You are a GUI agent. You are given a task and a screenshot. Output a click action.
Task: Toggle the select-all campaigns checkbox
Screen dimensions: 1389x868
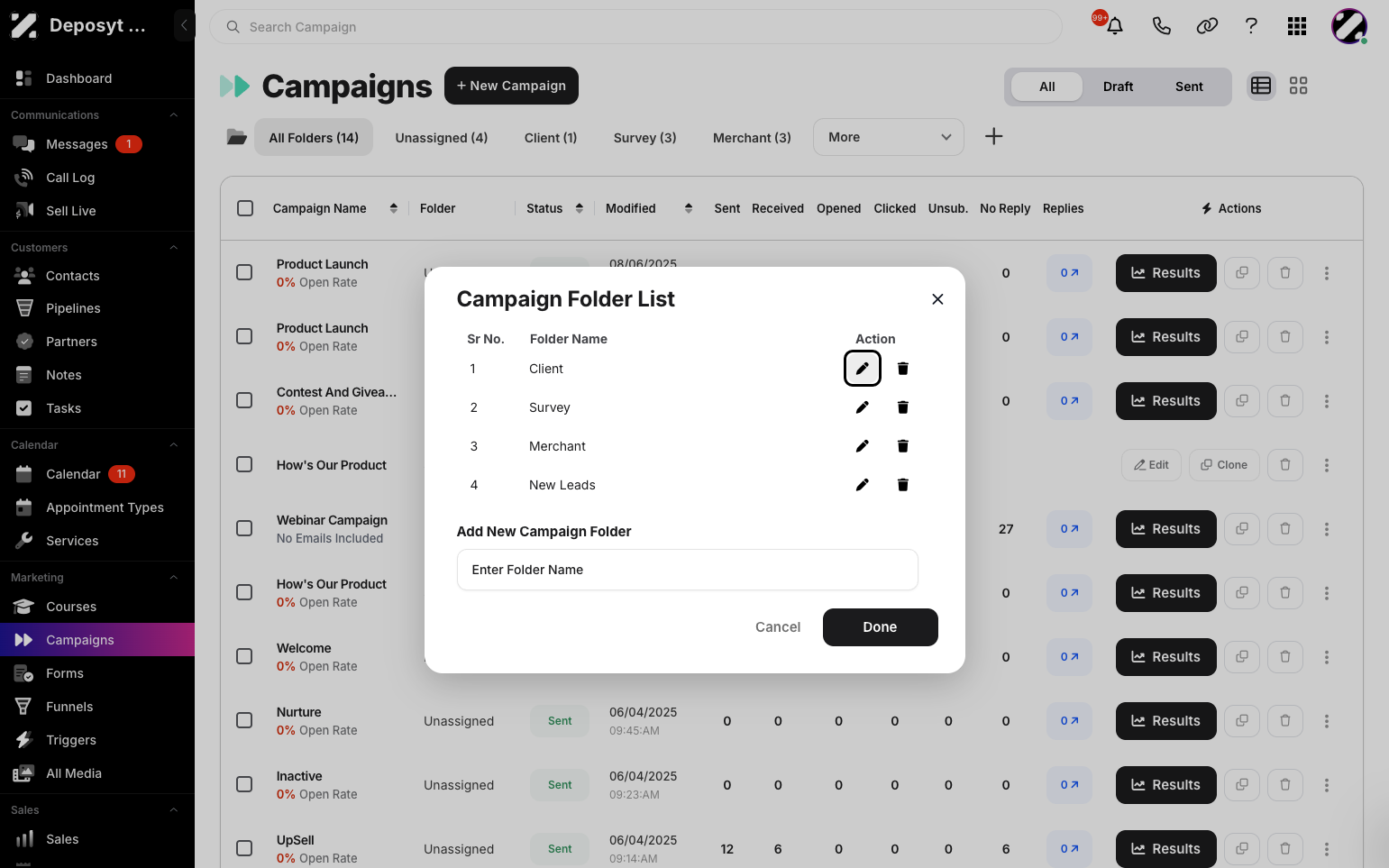[x=245, y=208]
